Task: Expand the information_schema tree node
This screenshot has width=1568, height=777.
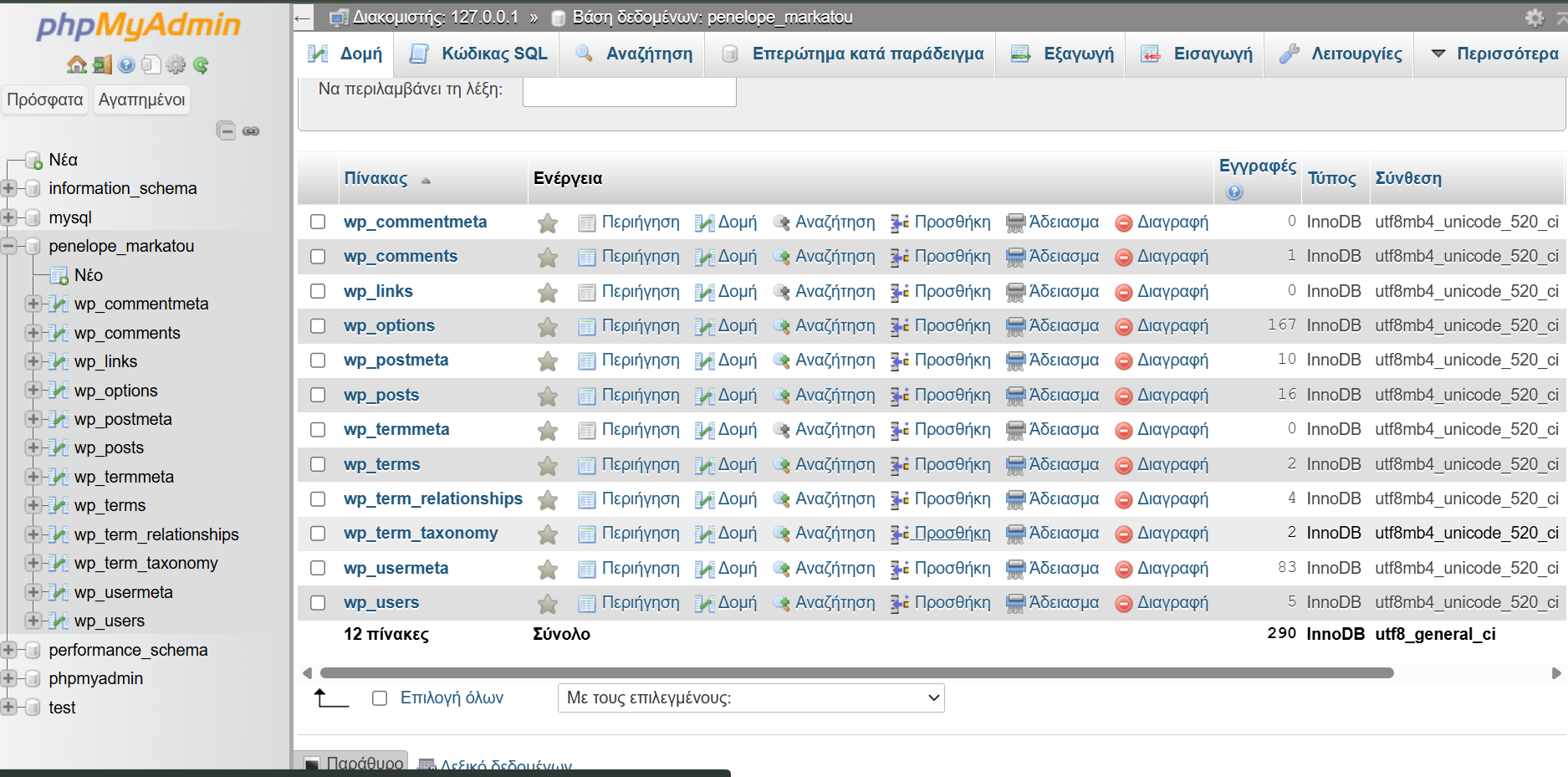Action: pos(9,188)
